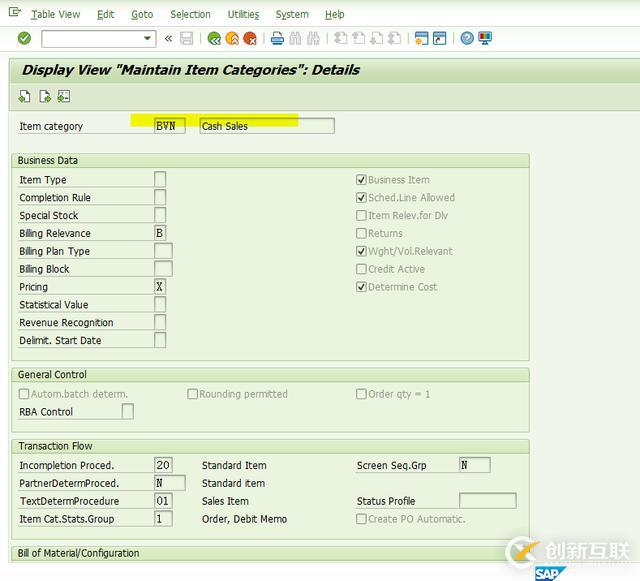640x581 pixels.
Task: Toggle the Business Item checkbox
Action: [361, 180]
